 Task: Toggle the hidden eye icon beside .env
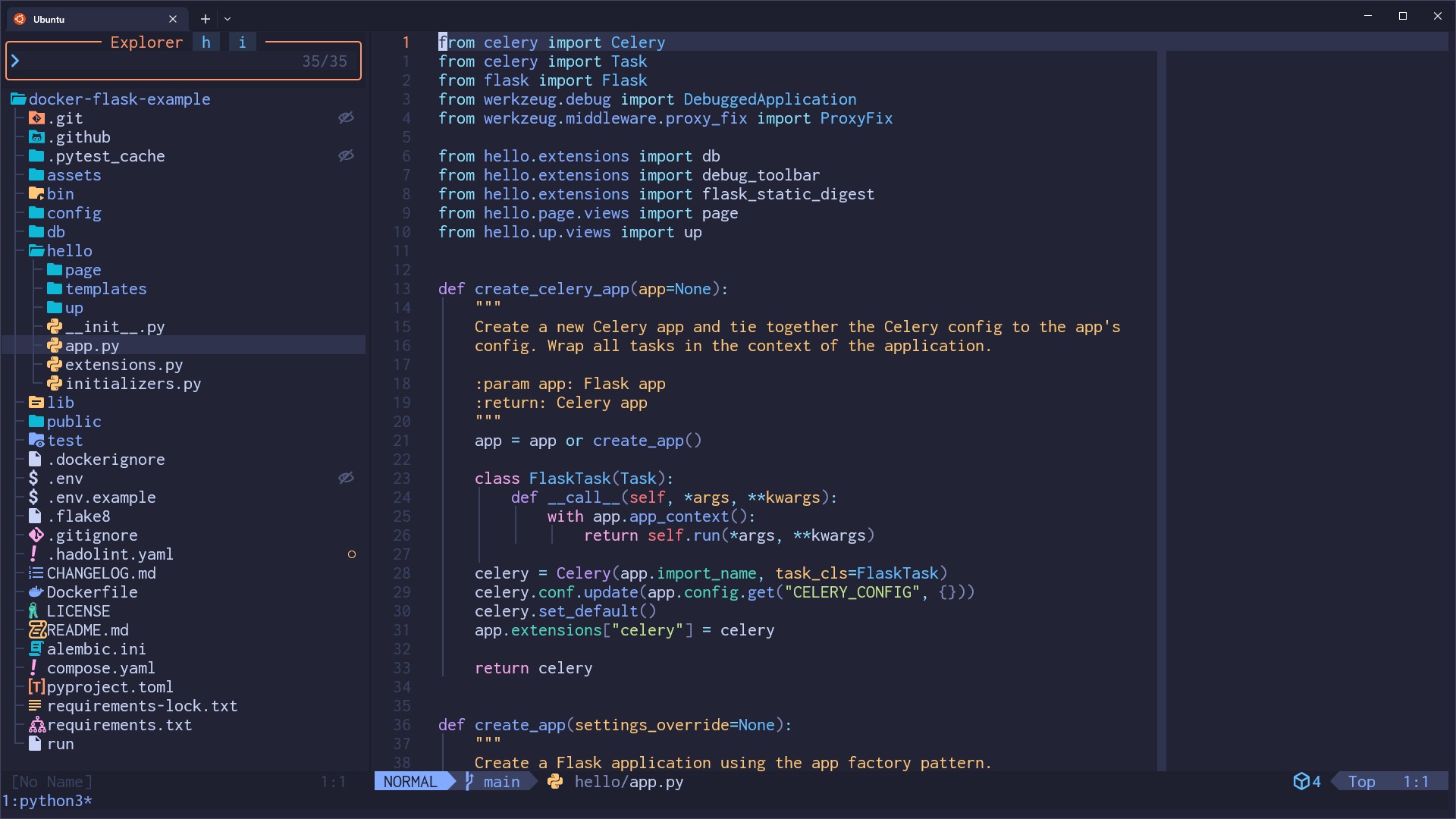tap(346, 478)
